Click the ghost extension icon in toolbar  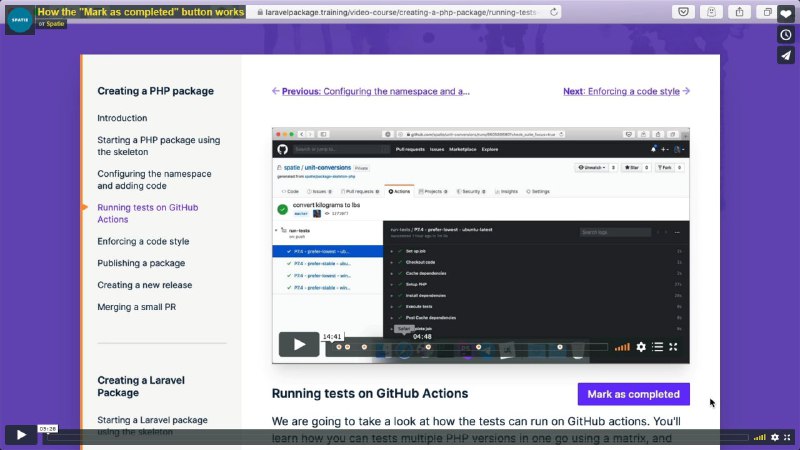(712, 12)
